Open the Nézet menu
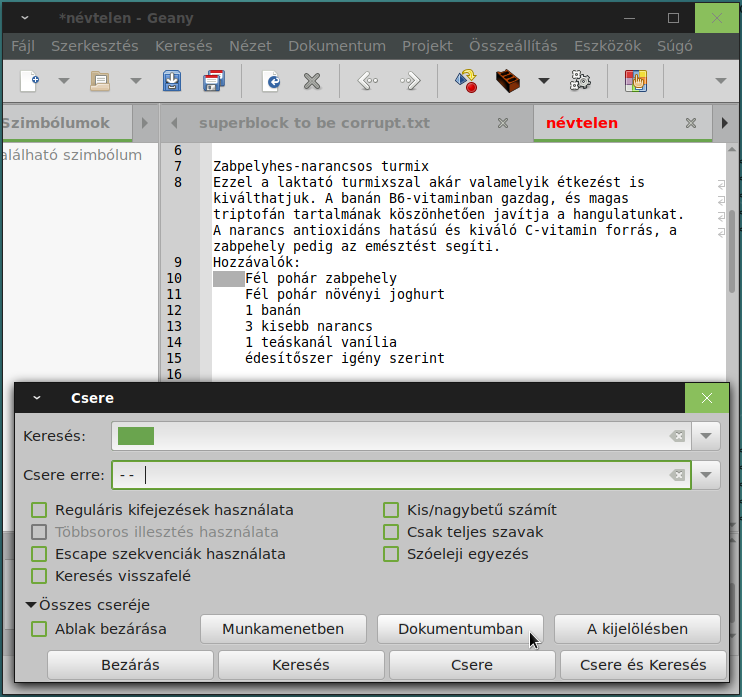 coord(250,46)
